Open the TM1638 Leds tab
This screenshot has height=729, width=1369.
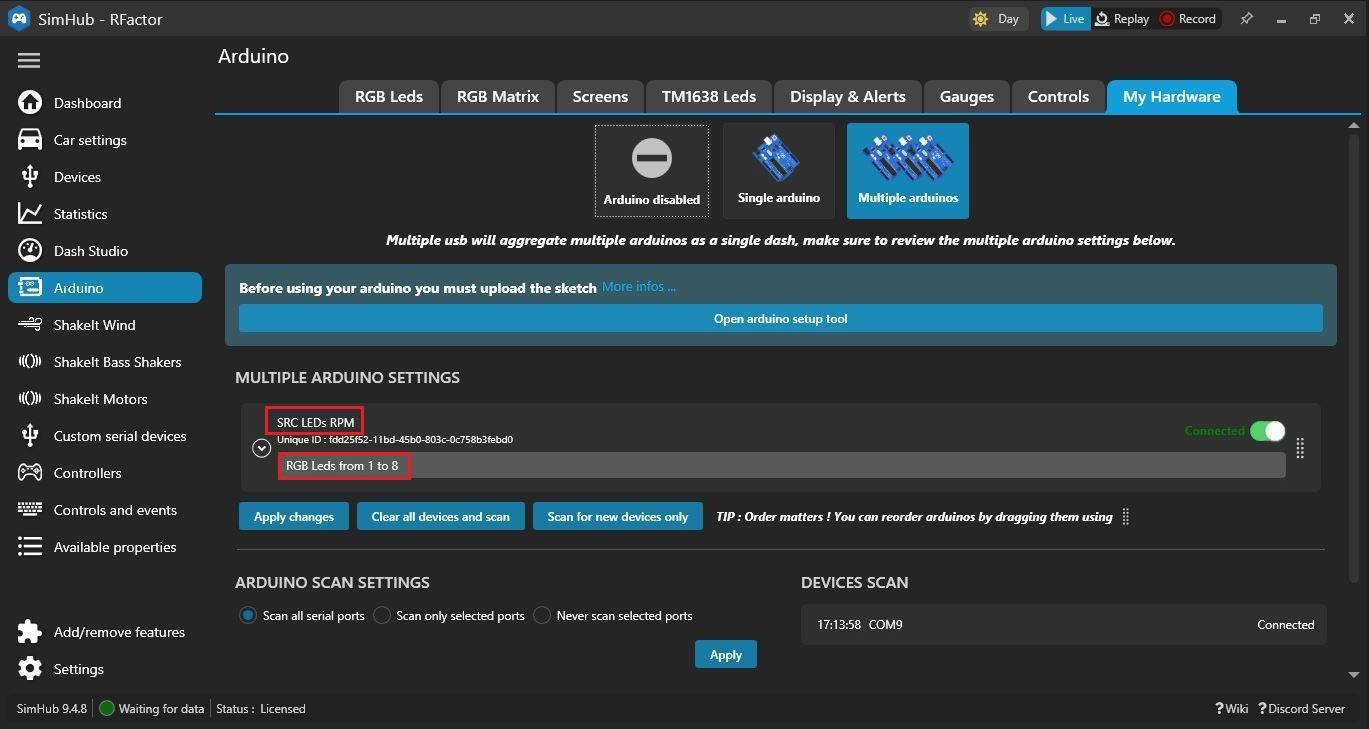point(709,97)
